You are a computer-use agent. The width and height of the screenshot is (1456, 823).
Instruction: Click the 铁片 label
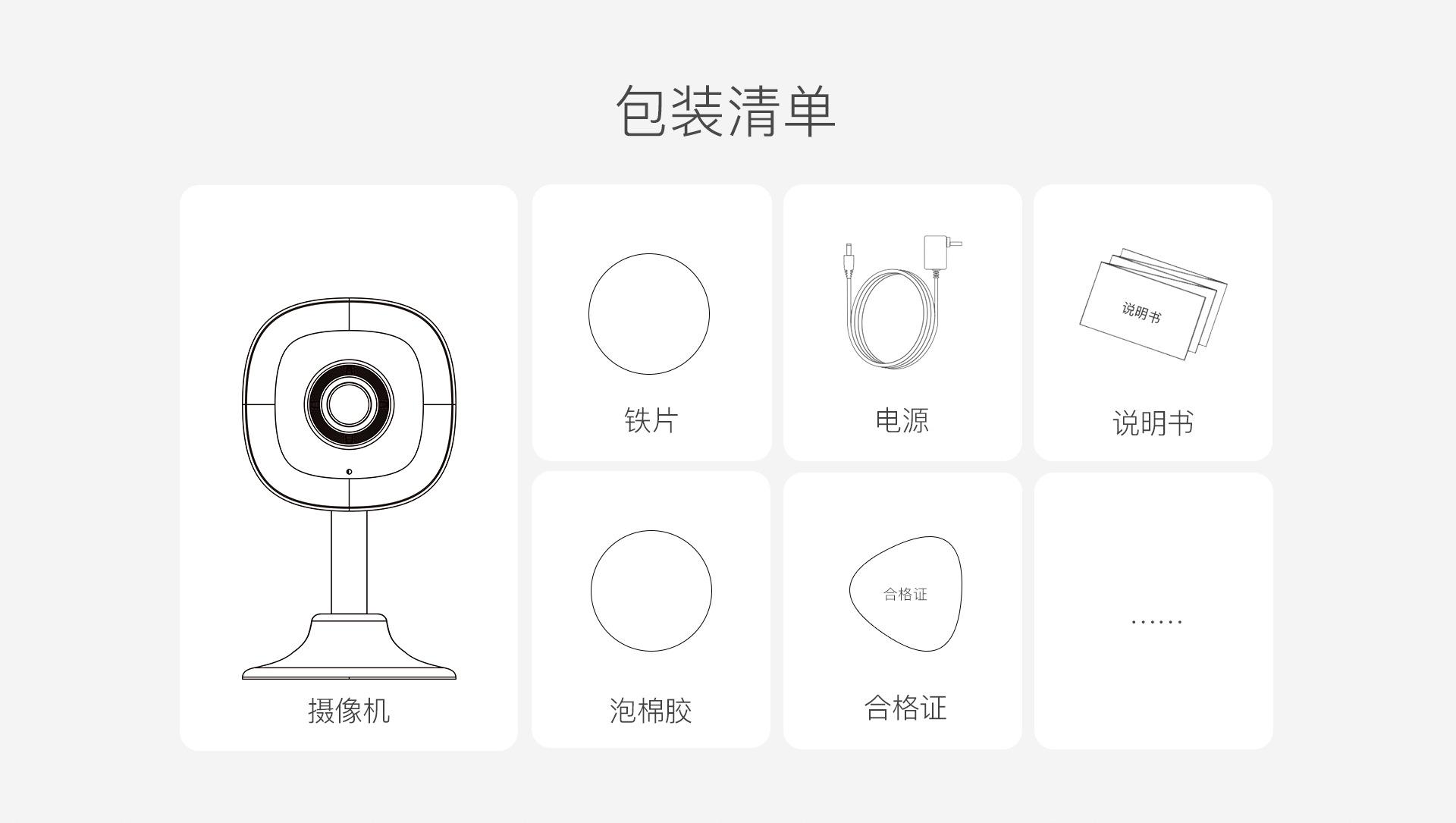point(651,419)
